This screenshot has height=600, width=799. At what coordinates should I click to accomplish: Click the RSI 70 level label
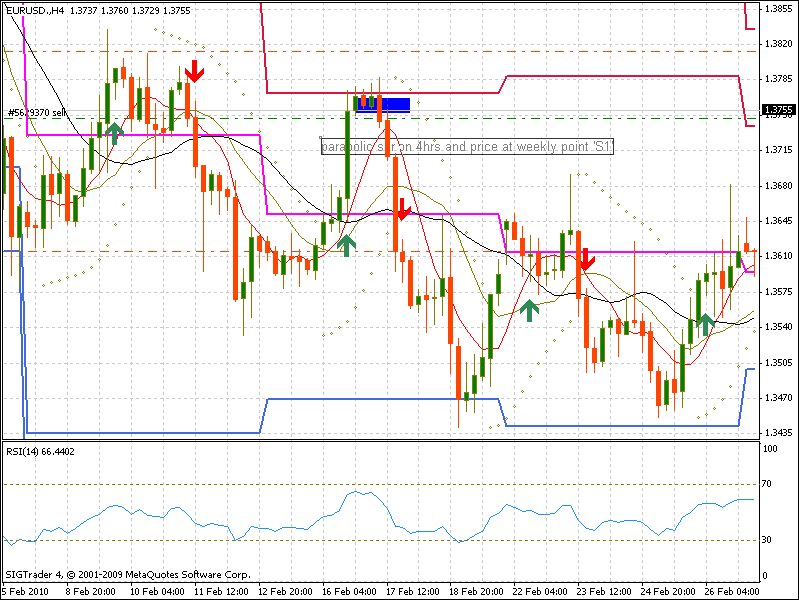click(x=770, y=484)
